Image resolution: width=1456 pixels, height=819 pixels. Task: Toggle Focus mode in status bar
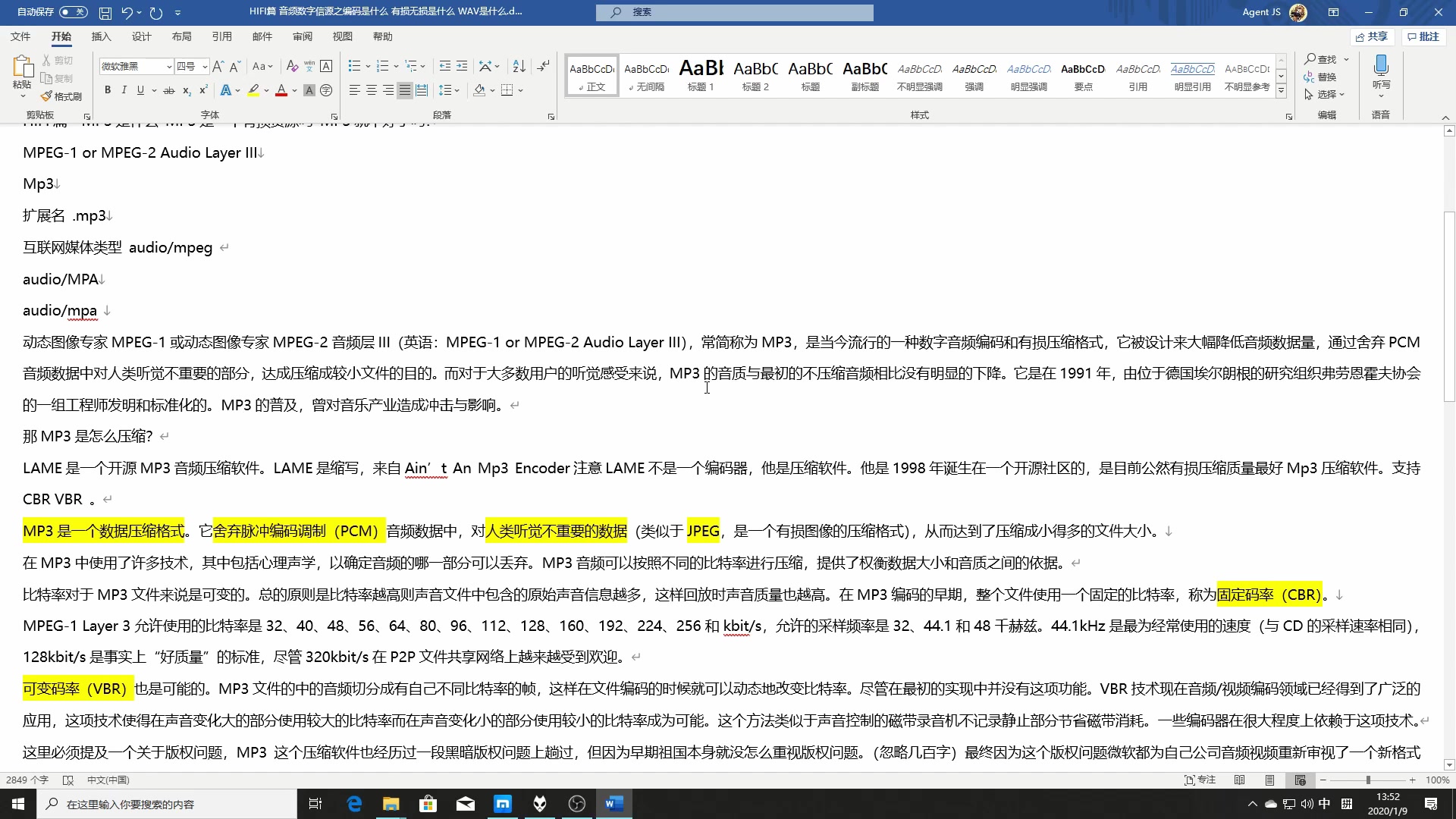coord(1200,780)
